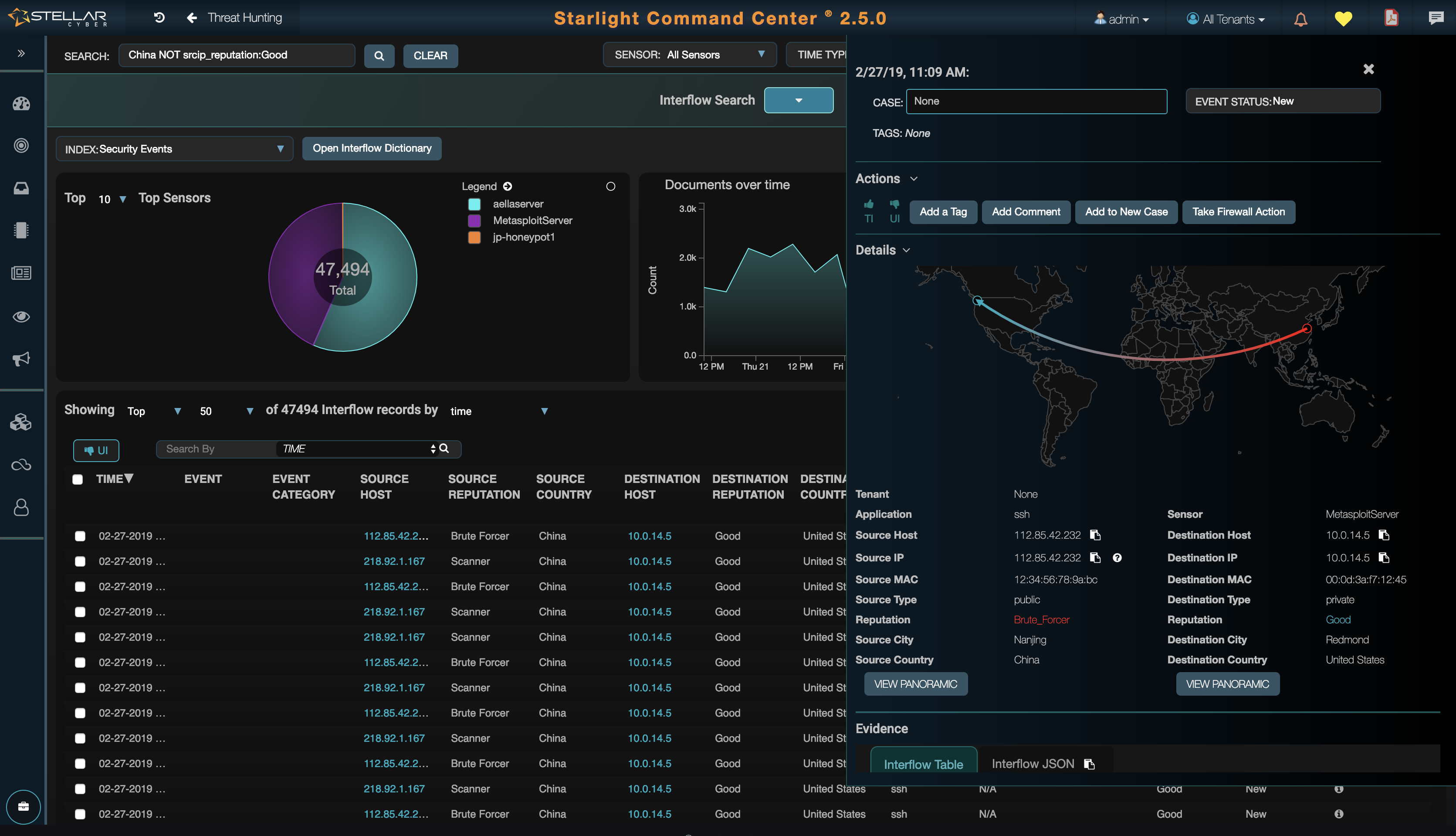Image resolution: width=1456 pixels, height=836 pixels.
Task: Open the All Tenants menu
Action: coord(1225,19)
